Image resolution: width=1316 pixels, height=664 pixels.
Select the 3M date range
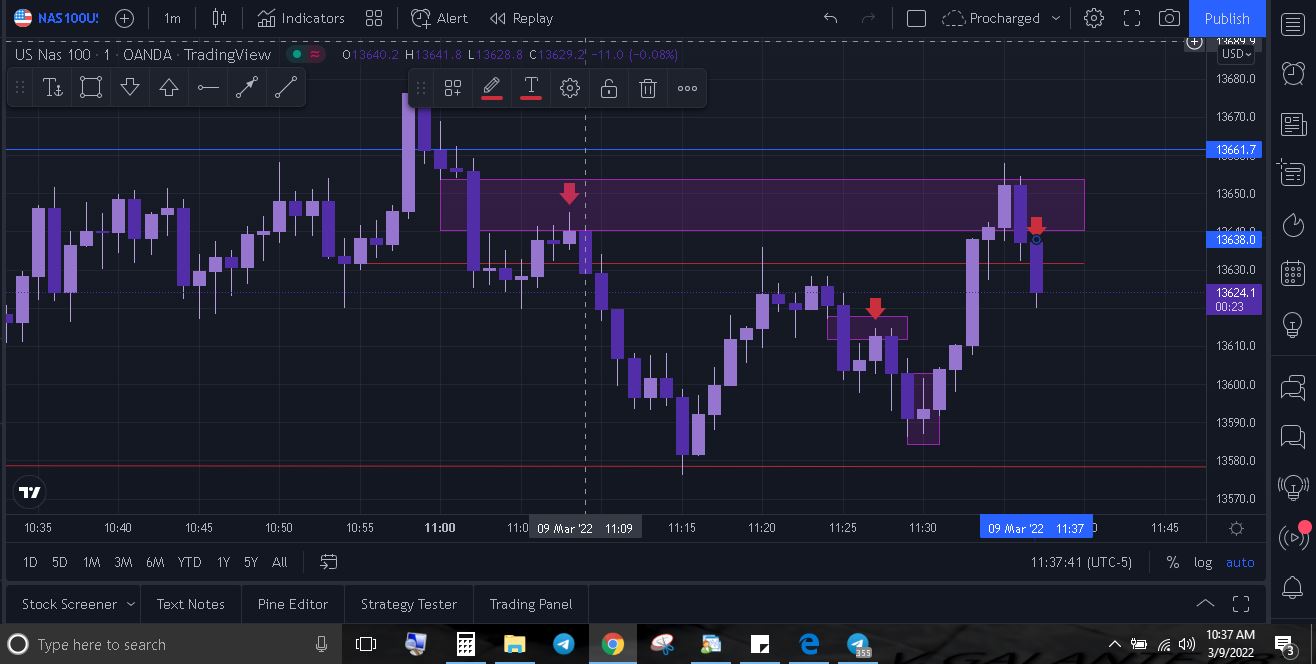point(123,562)
